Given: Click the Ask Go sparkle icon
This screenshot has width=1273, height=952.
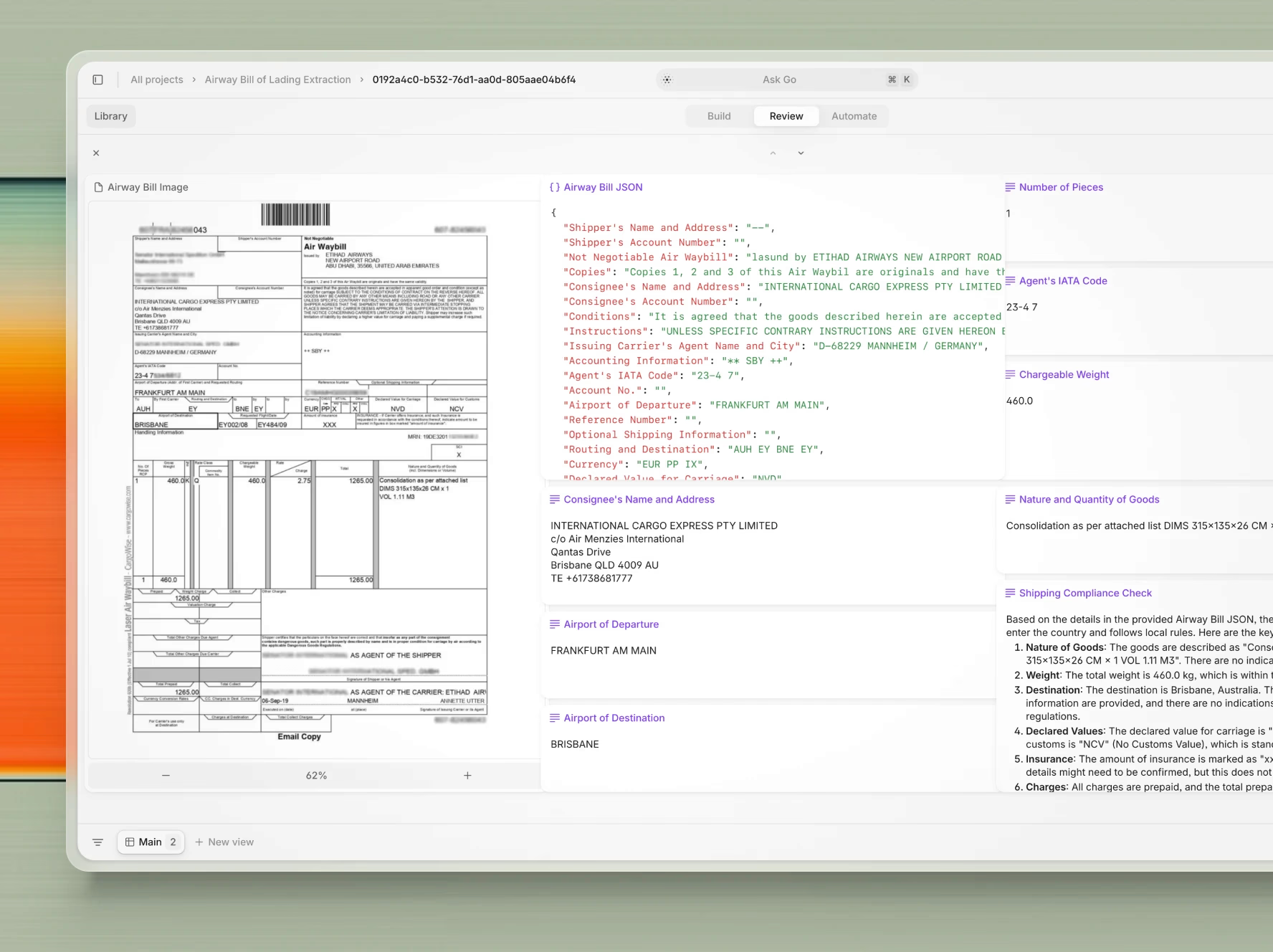Looking at the screenshot, I should (x=667, y=80).
